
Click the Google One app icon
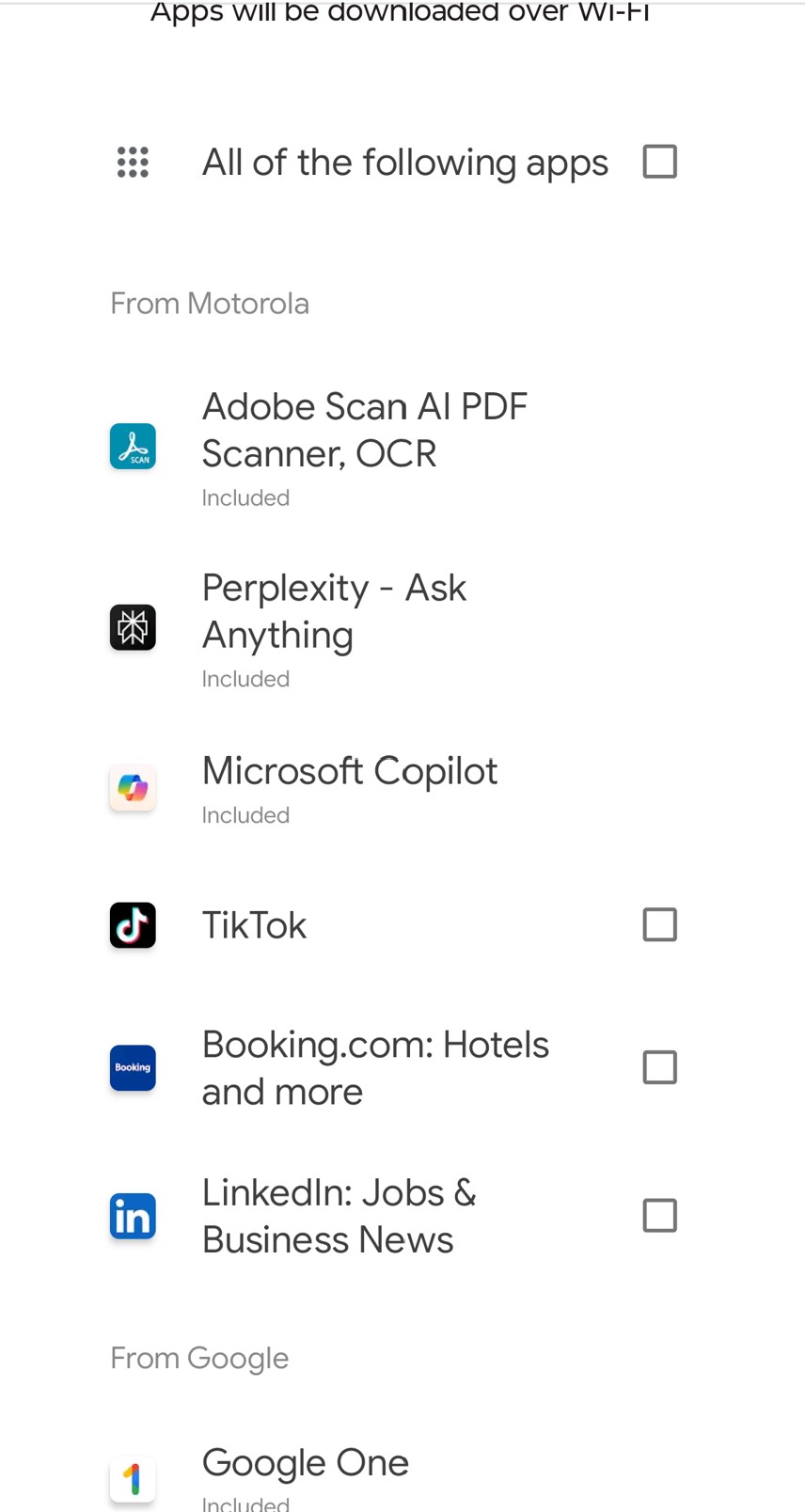coord(133,1479)
